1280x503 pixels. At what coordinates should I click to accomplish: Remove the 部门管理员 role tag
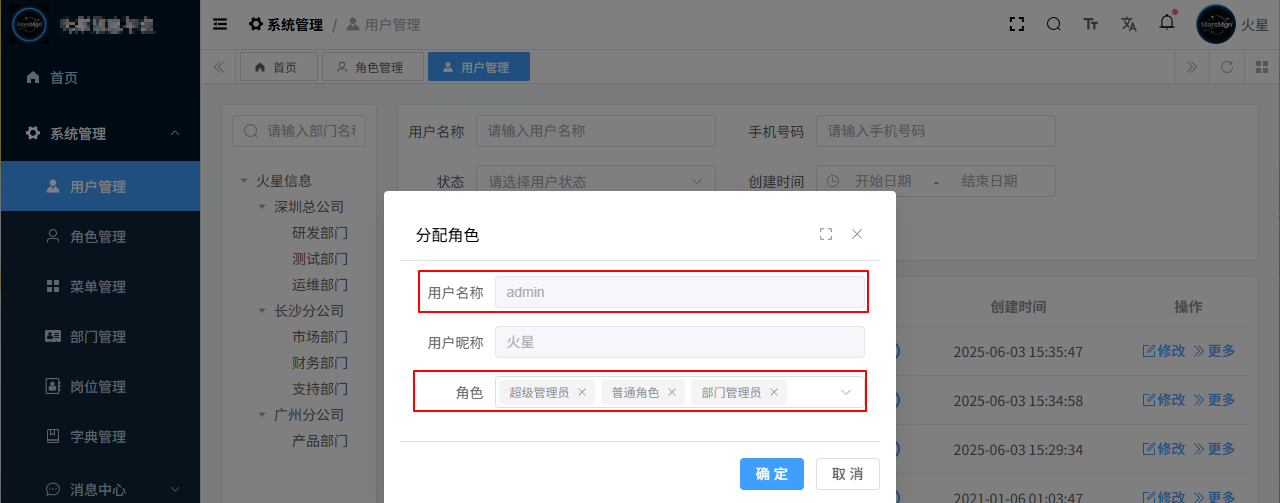(x=774, y=392)
